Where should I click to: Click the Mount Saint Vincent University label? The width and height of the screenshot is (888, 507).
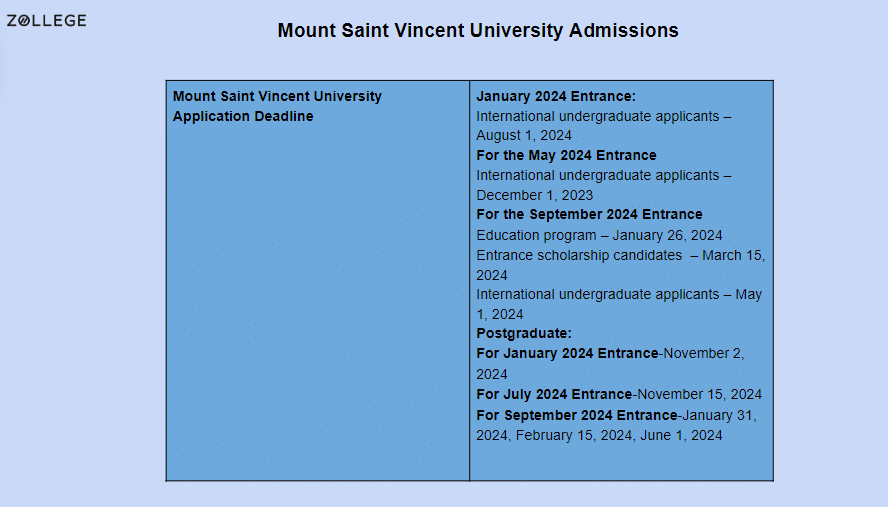[x=277, y=96]
